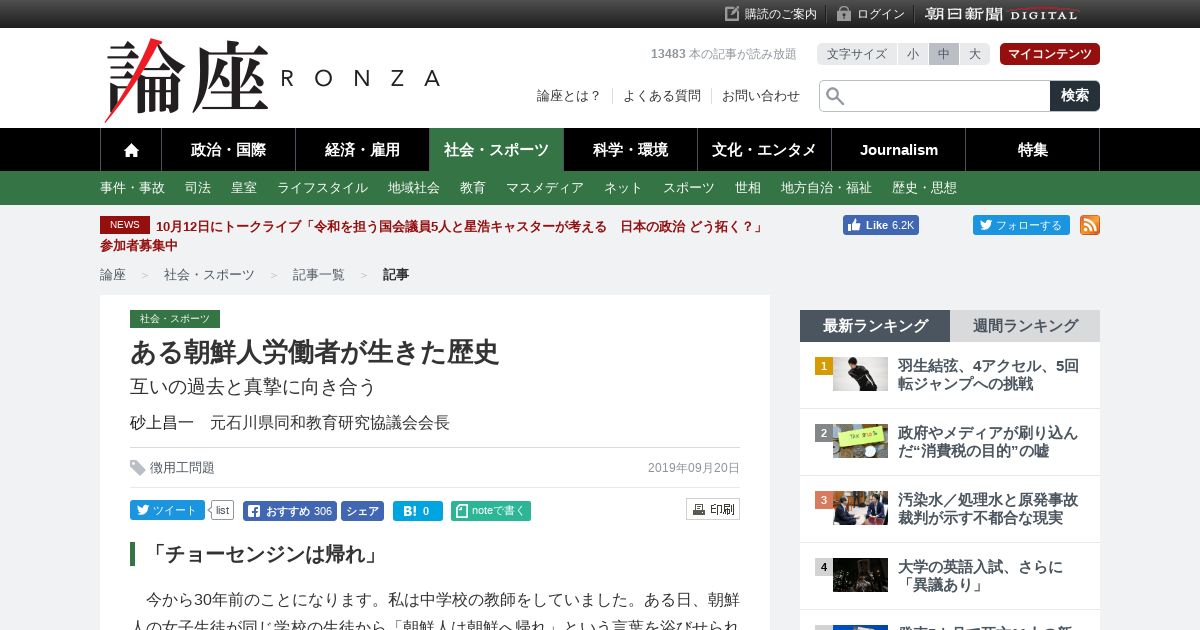The height and width of the screenshot is (630, 1200).
Task: Select 事件・事故 subcategory
Action: (x=132, y=188)
